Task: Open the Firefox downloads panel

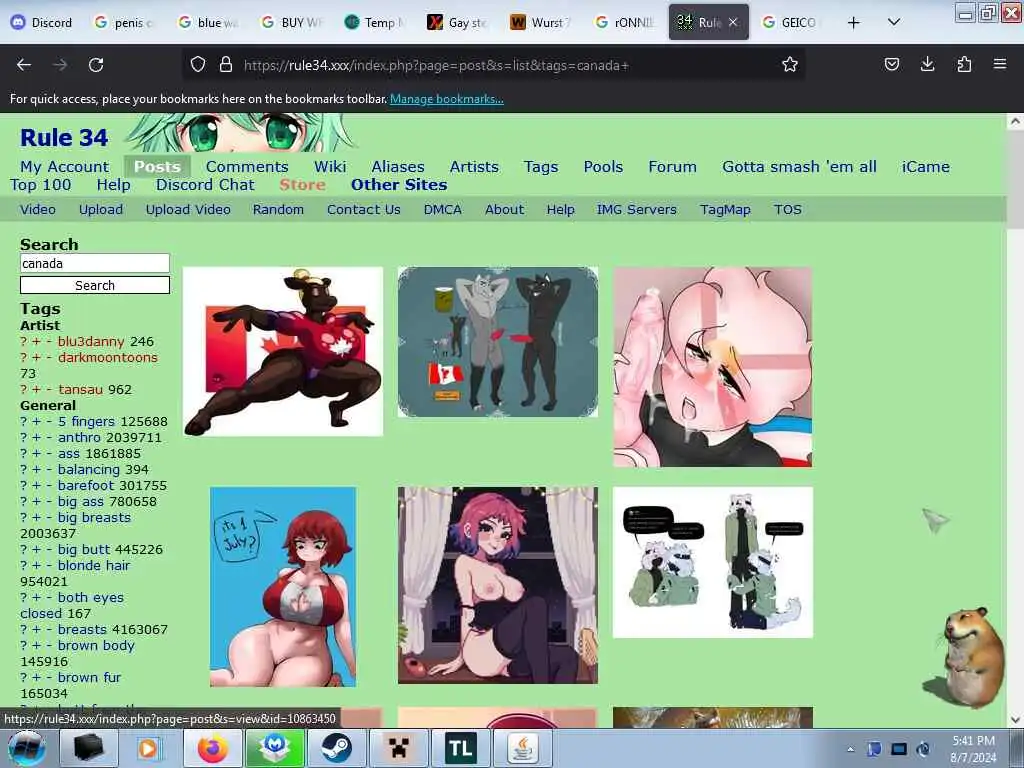Action: [927, 64]
